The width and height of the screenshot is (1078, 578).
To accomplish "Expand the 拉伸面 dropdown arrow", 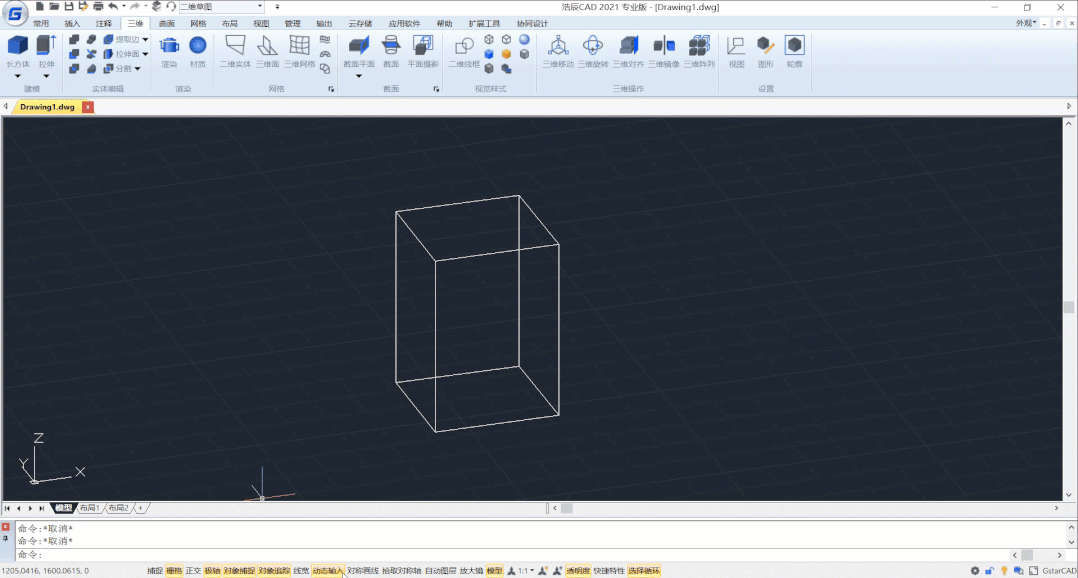I will coord(145,54).
